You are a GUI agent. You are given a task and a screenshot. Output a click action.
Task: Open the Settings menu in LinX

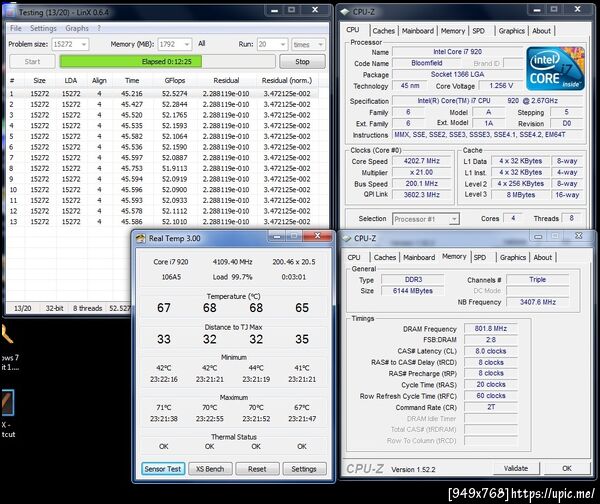(43, 28)
